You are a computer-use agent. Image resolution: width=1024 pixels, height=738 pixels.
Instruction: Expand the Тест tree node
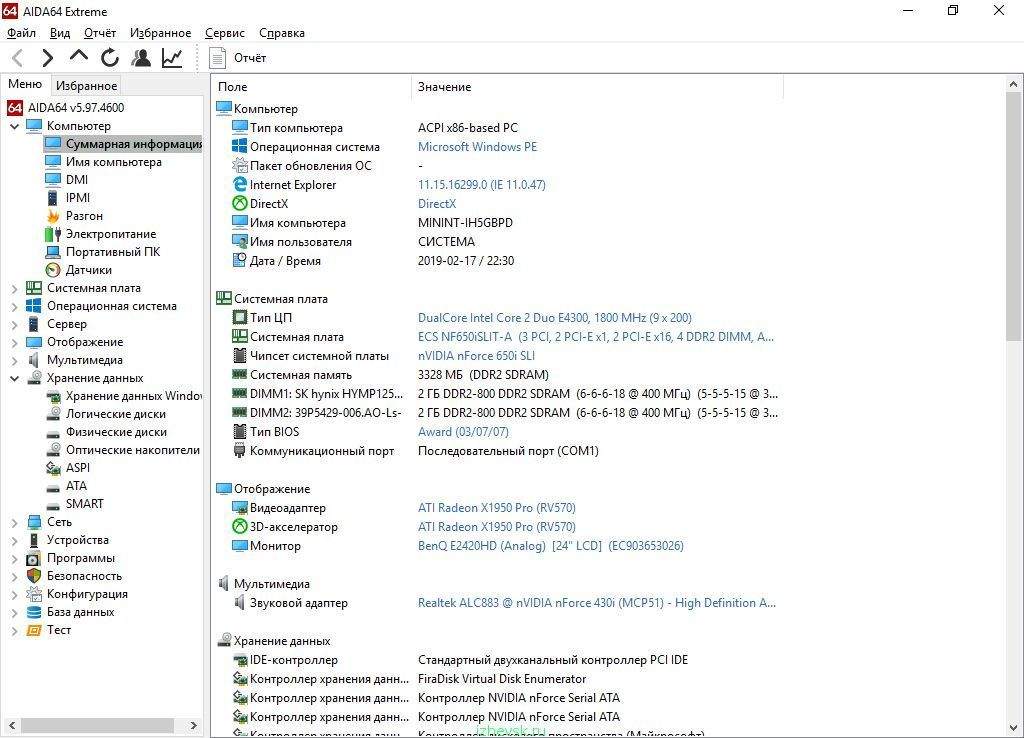point(14,630)
